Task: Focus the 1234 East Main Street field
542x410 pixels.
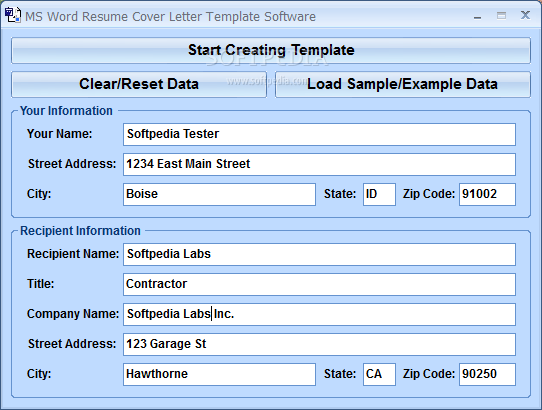Action: pos(319,164)
